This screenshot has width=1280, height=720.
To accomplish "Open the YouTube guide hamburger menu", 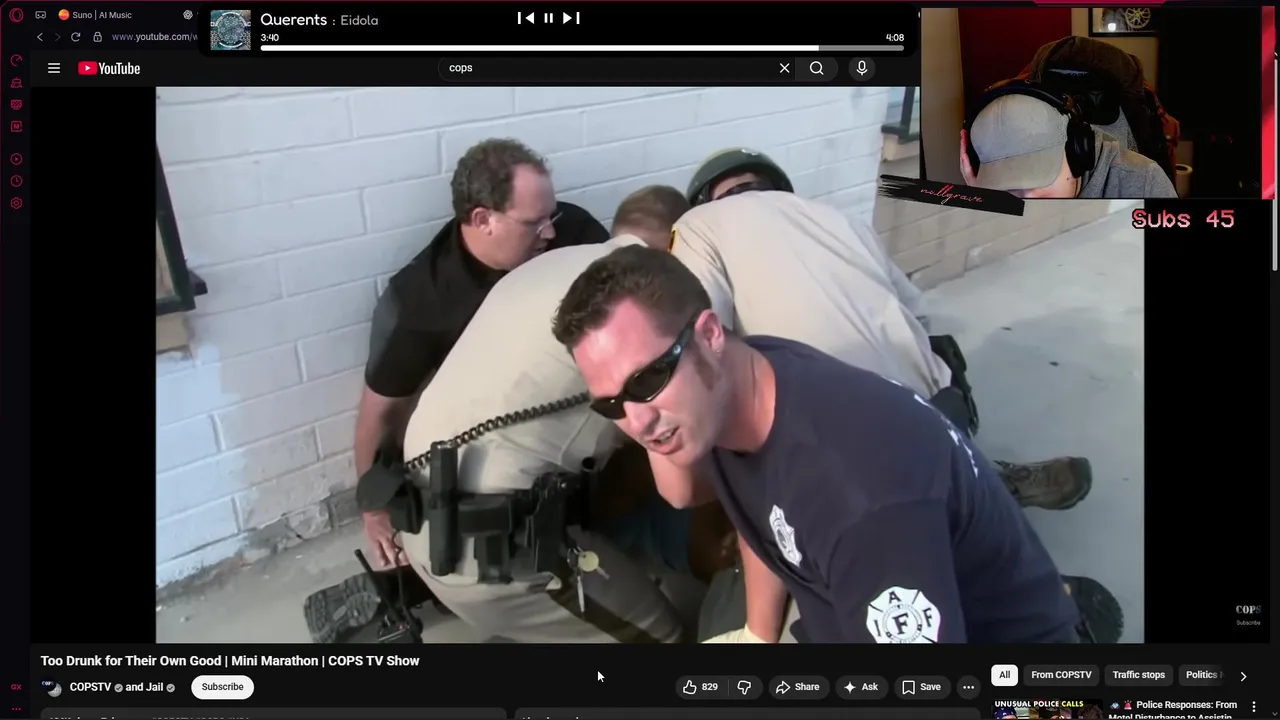I will tap(54, 68).
